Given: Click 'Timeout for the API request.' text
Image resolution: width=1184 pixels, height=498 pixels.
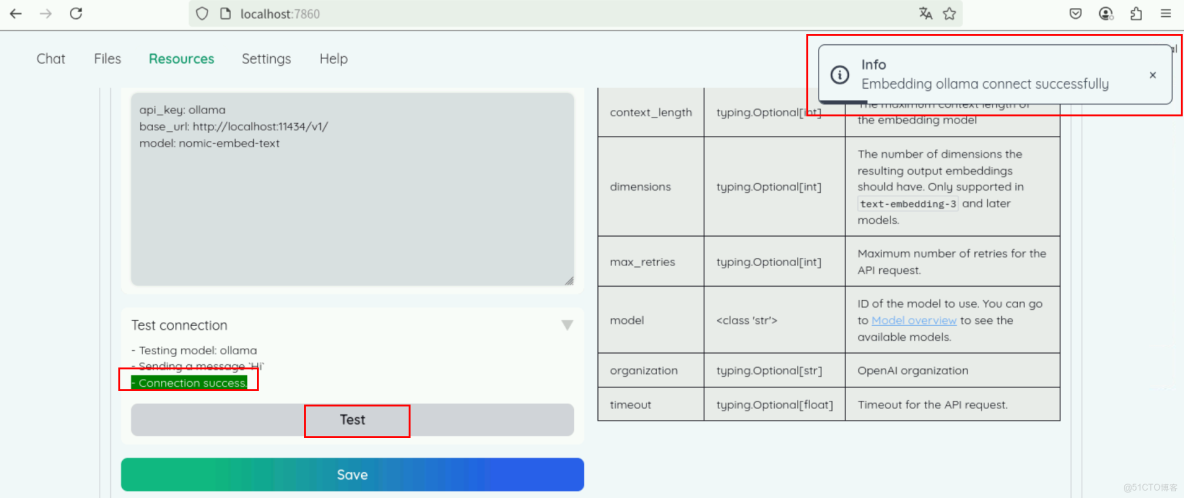Looking at the screenshot, I should [933, 404].
